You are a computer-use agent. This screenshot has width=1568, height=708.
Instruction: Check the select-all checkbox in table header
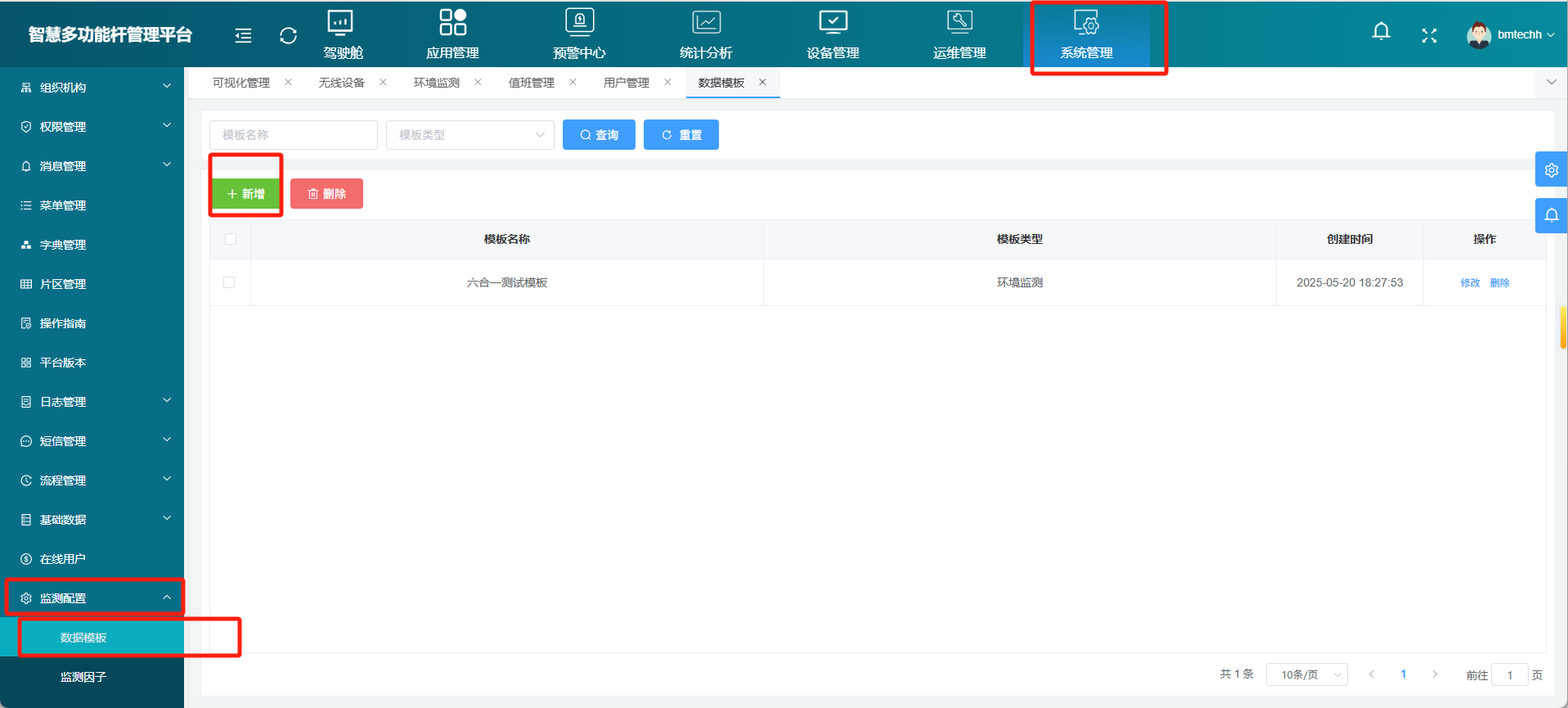point(231,239)
